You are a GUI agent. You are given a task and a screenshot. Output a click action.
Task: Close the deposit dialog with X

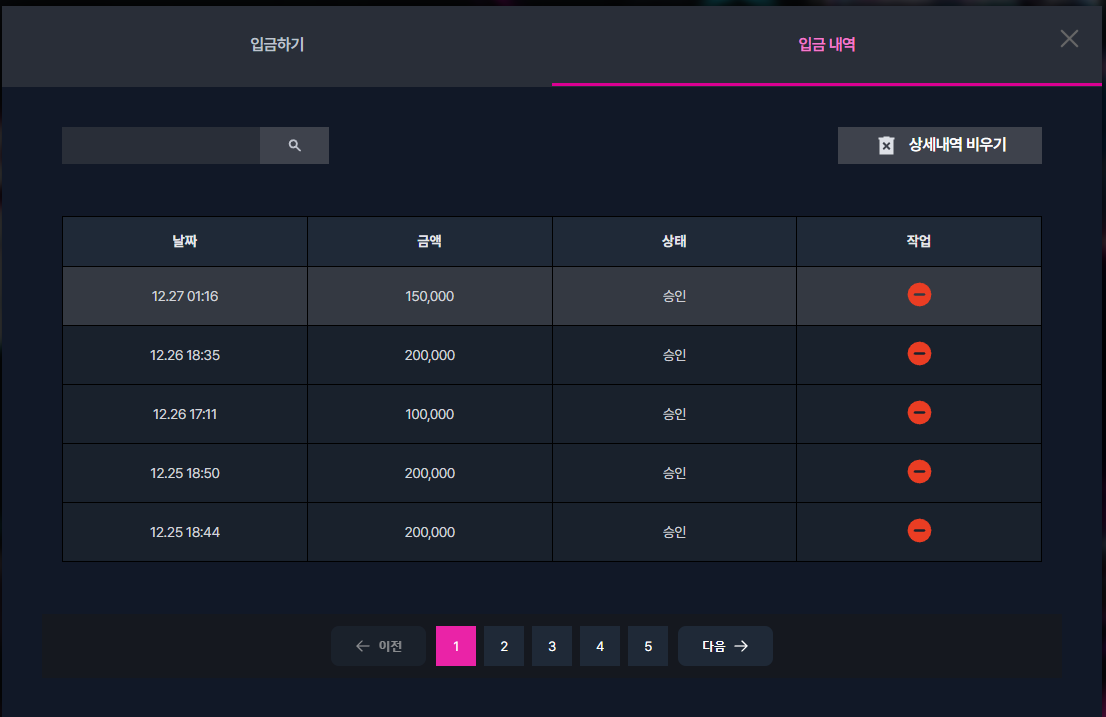click(1069, 39)
